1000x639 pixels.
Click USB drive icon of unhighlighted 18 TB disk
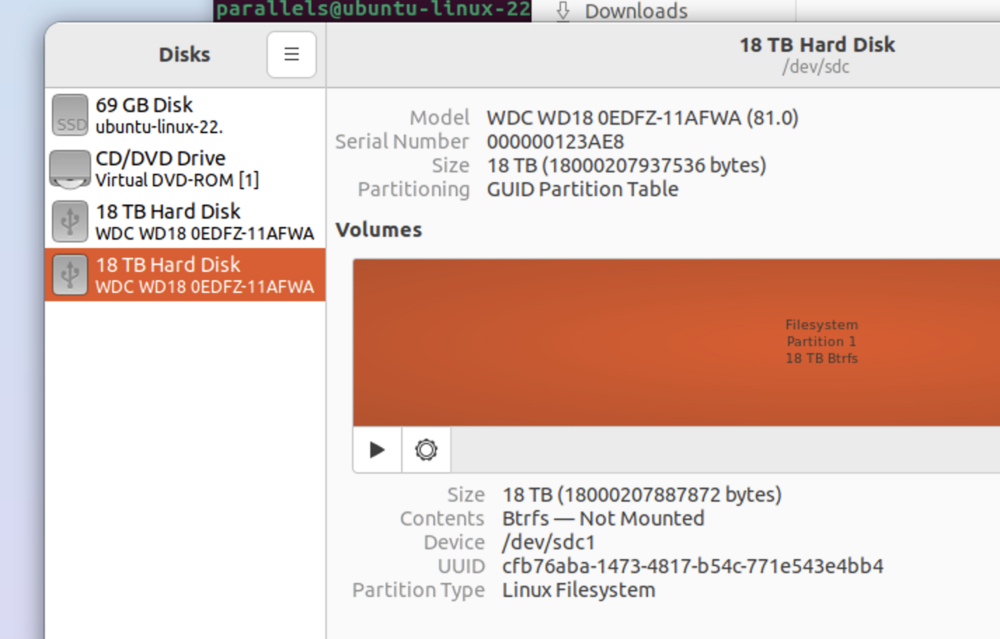point(70,221)
